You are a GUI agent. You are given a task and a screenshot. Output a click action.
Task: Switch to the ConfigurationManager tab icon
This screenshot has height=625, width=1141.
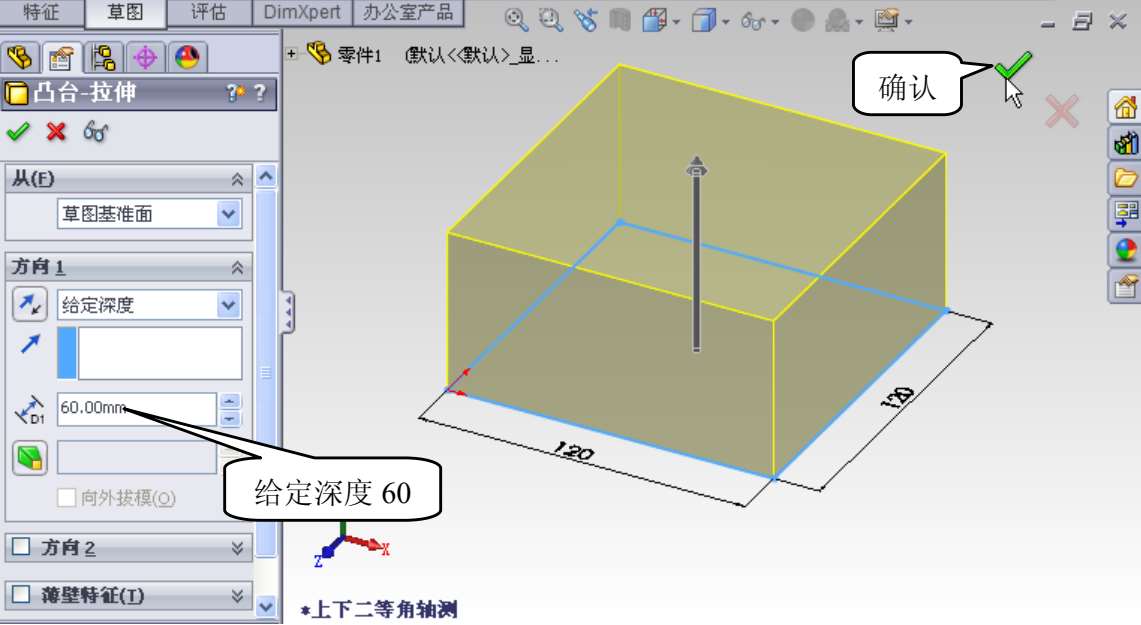coord(103,58)
